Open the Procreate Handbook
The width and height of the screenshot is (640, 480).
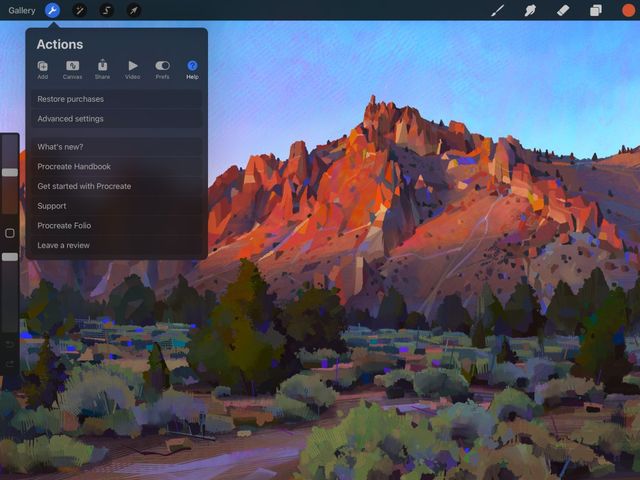coord(117,167)
